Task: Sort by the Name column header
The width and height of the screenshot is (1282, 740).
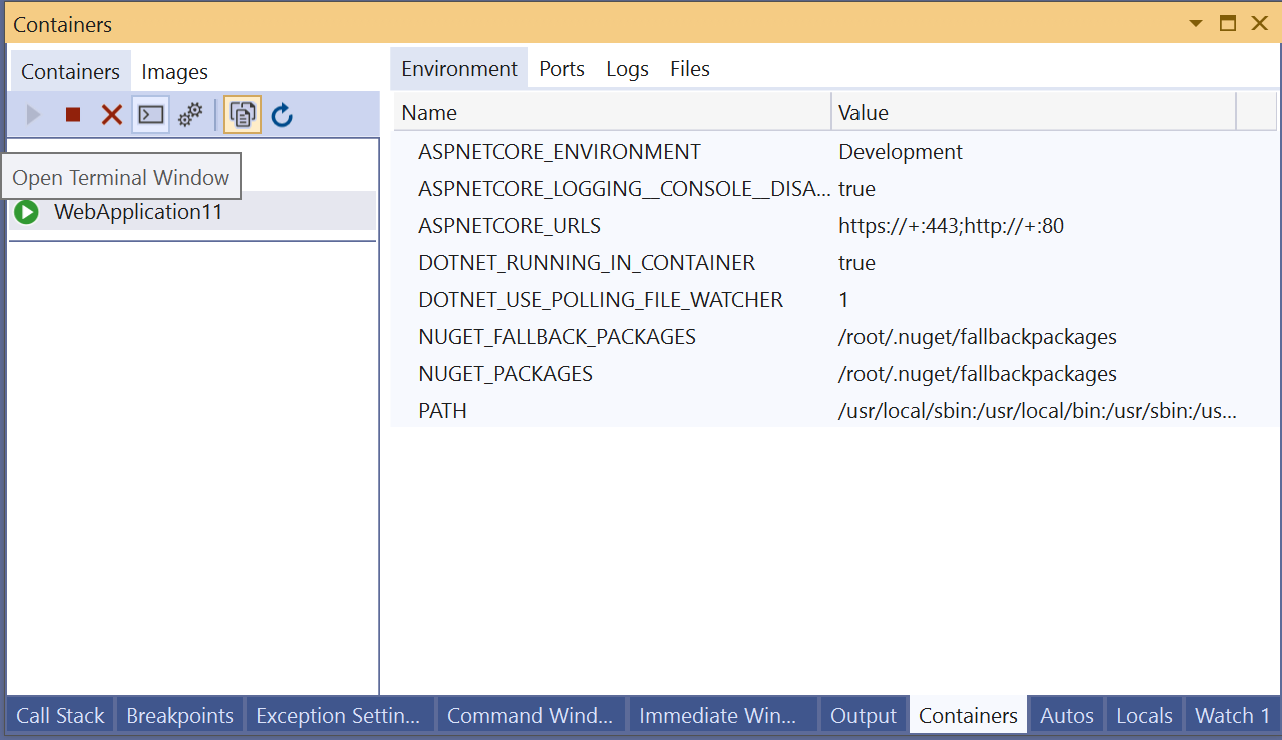Action: tap(428, 112)
